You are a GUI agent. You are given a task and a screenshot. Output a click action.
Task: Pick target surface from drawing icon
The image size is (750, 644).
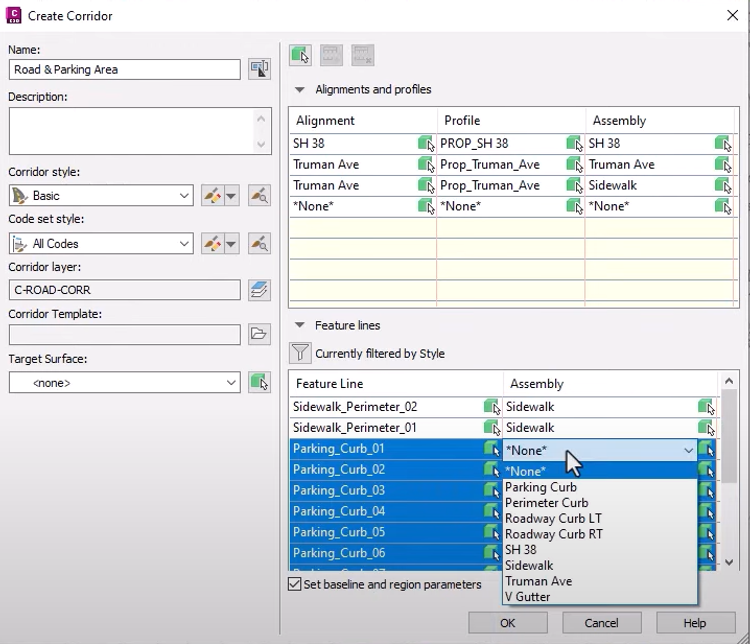pos(260,382)
